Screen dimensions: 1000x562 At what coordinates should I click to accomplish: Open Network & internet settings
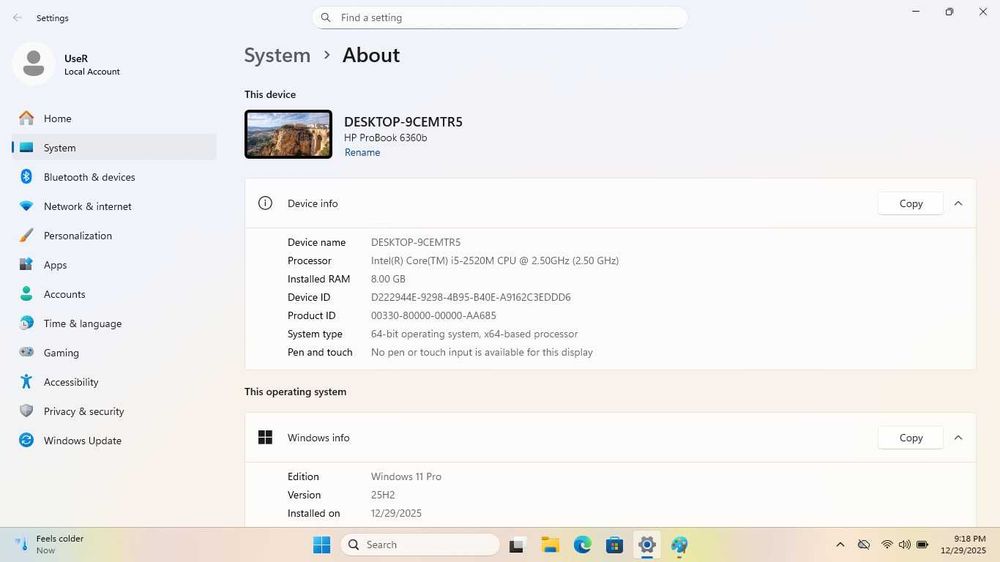[x=114, y=207]
